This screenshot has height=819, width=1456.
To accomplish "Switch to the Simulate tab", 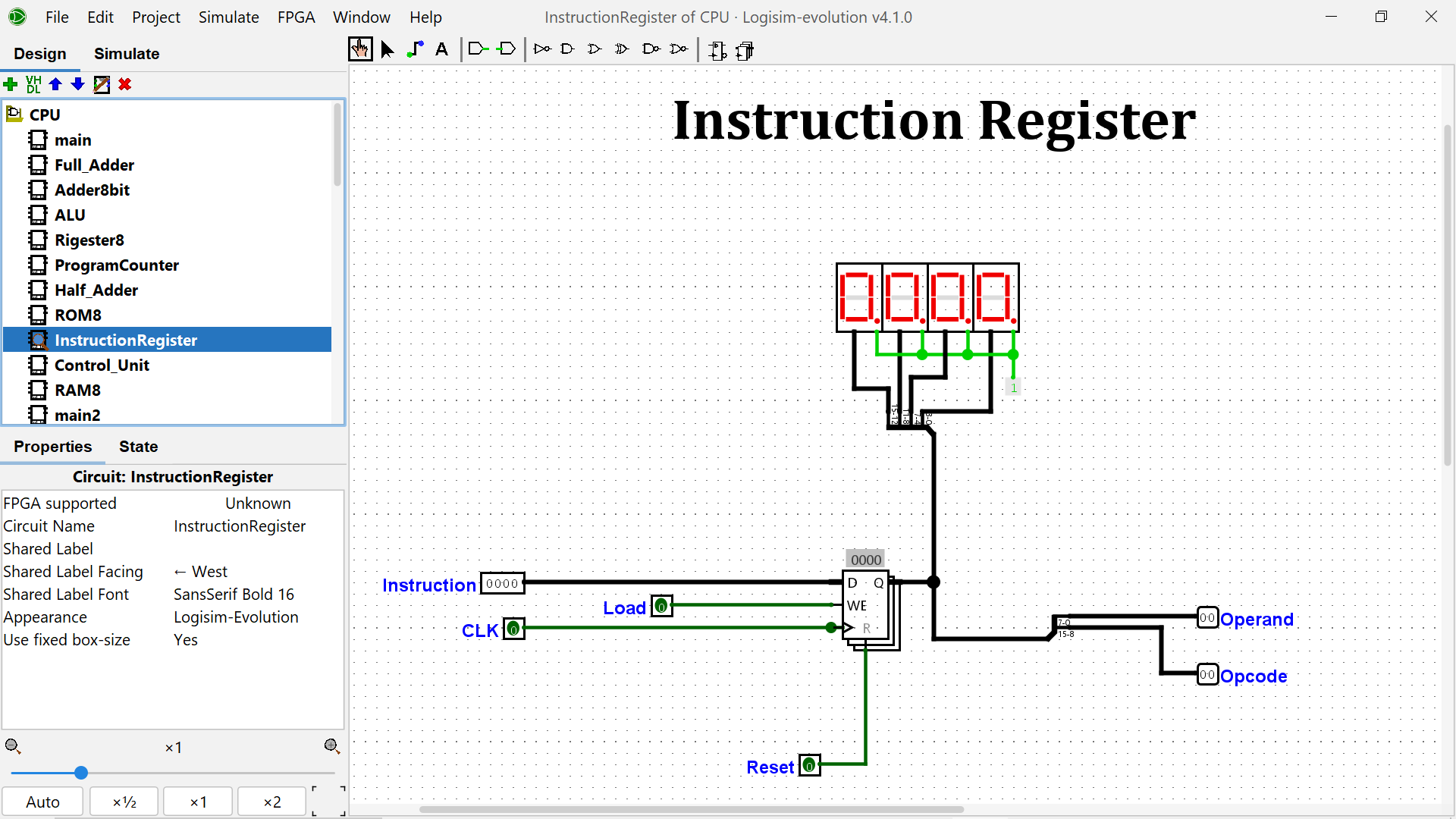I will pyautogui.click(x=127, y=54).
